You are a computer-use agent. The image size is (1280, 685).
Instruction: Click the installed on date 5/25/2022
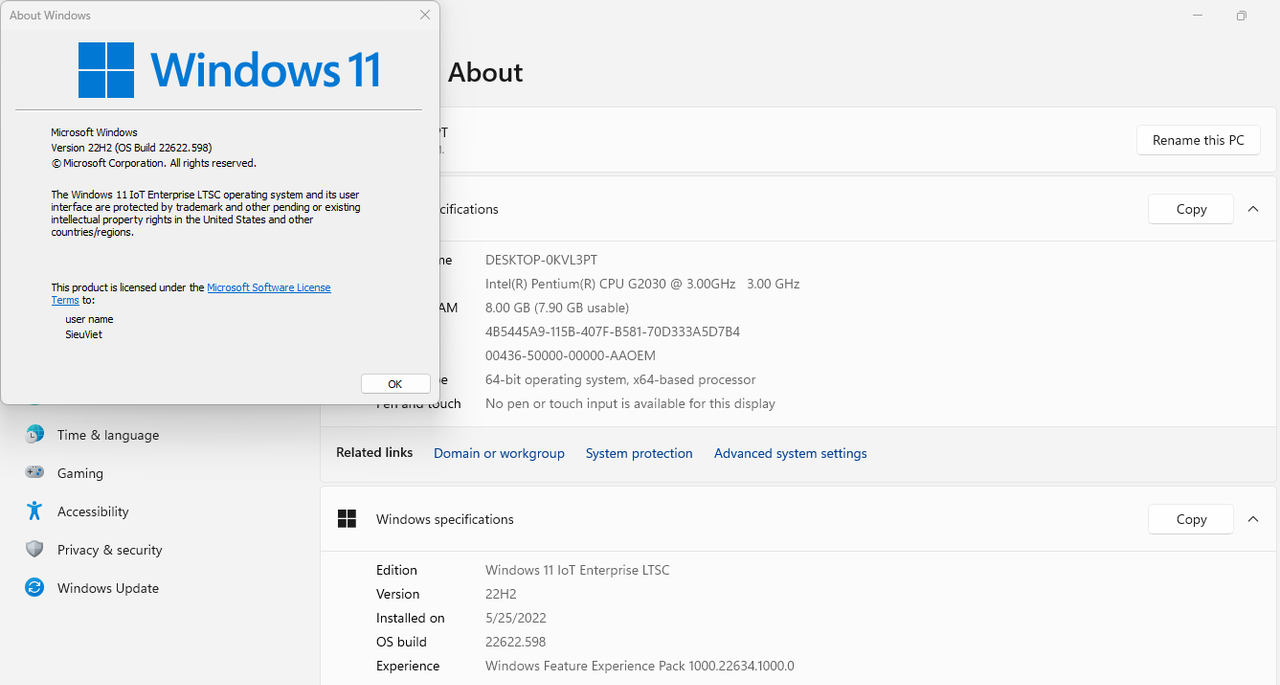pos(516,618)
